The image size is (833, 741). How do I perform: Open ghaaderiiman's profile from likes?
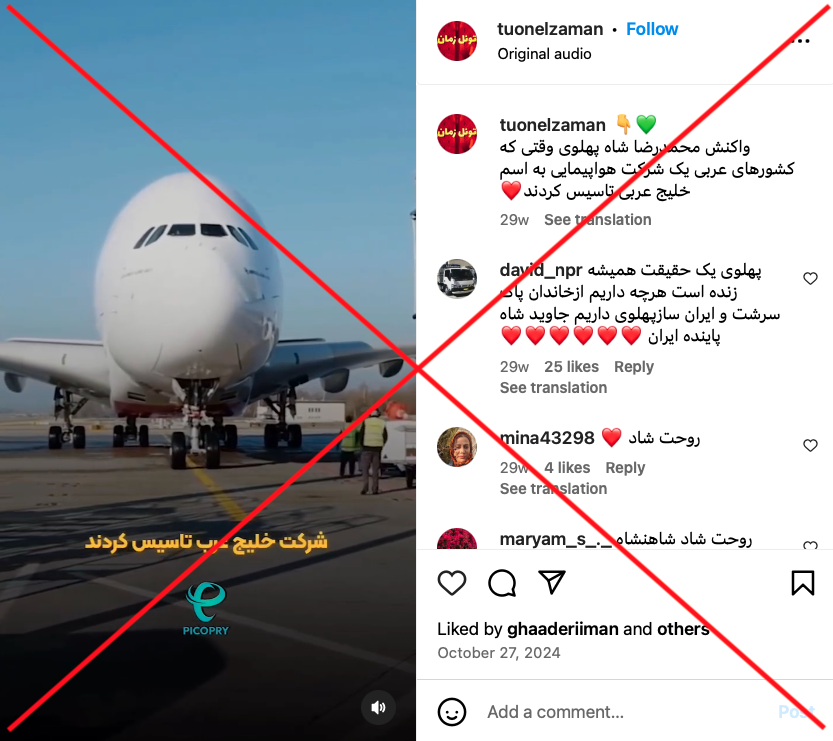pyautogui.click(x=563, y=629)
